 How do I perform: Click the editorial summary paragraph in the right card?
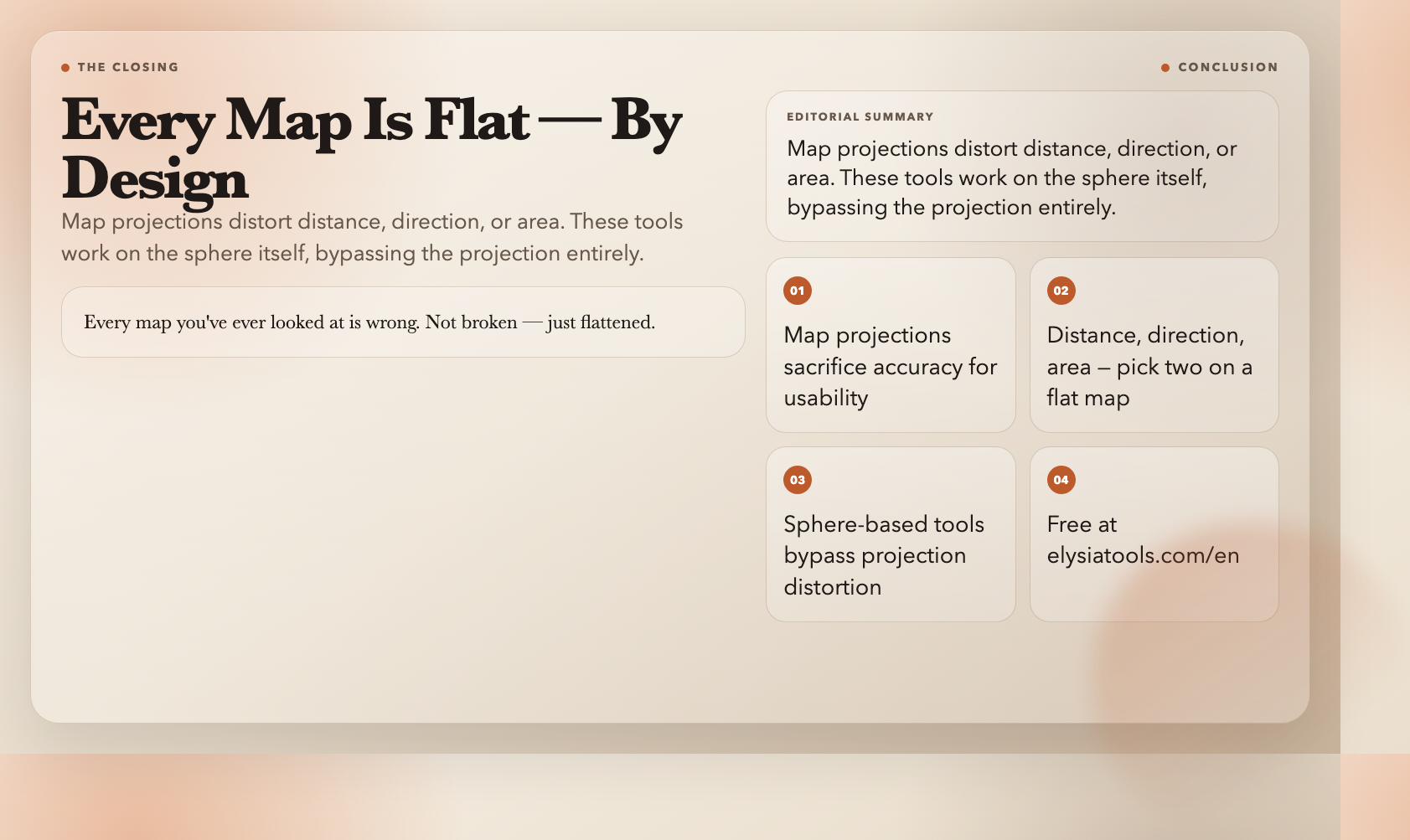pyautogui.click(x=1011, y=178)
